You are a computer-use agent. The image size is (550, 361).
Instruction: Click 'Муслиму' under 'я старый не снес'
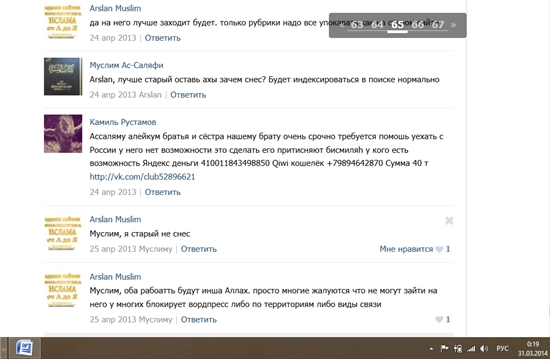point(155,249)
